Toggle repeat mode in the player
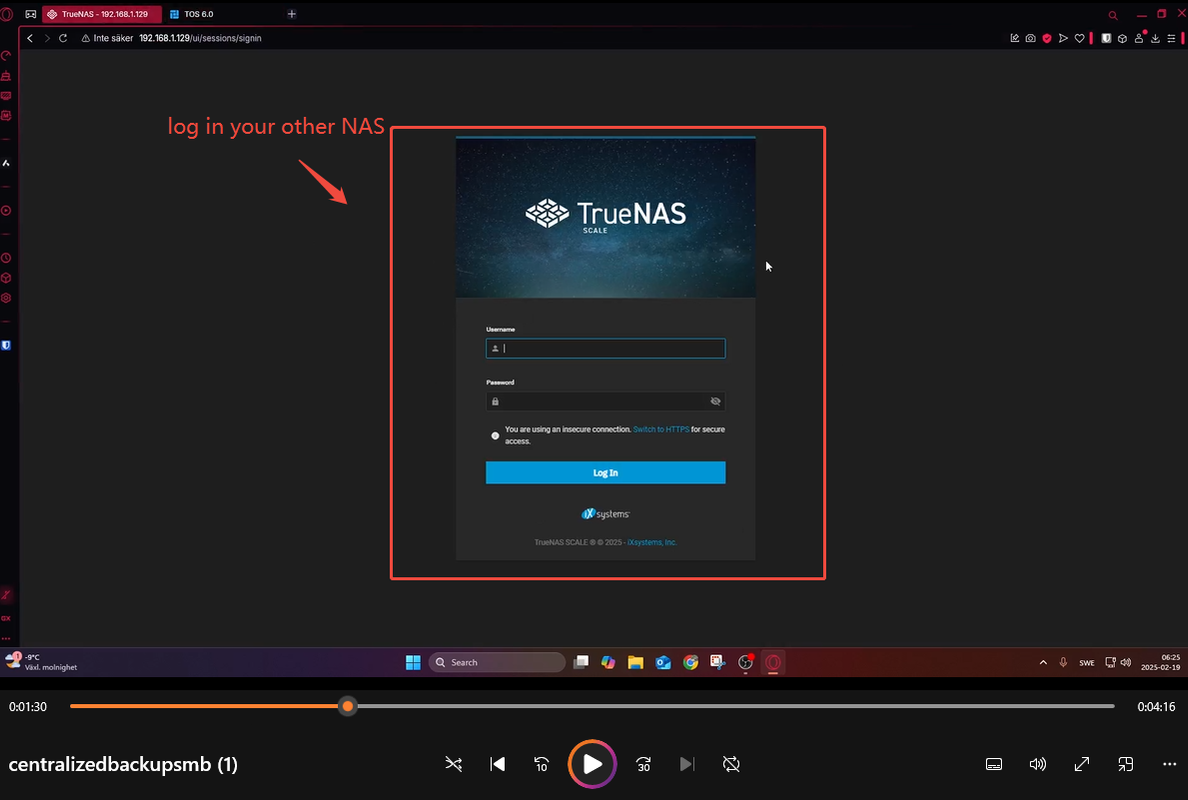This screenshot has width=1188, height=800. point(731,764)
